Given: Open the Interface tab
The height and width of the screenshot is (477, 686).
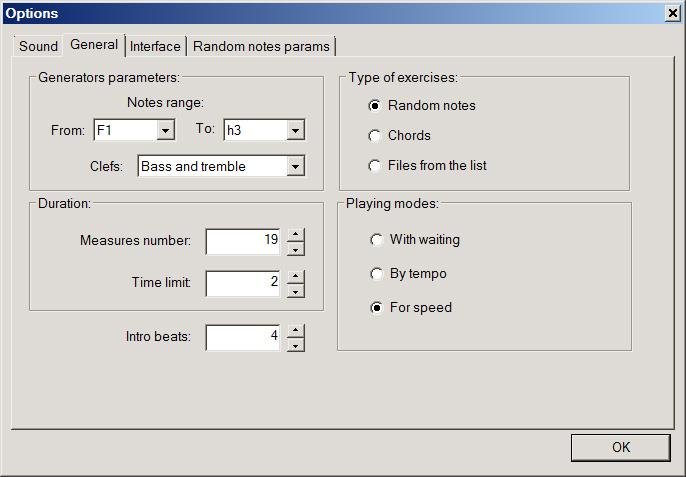Looking at the screenshot, I should point(155,46).
